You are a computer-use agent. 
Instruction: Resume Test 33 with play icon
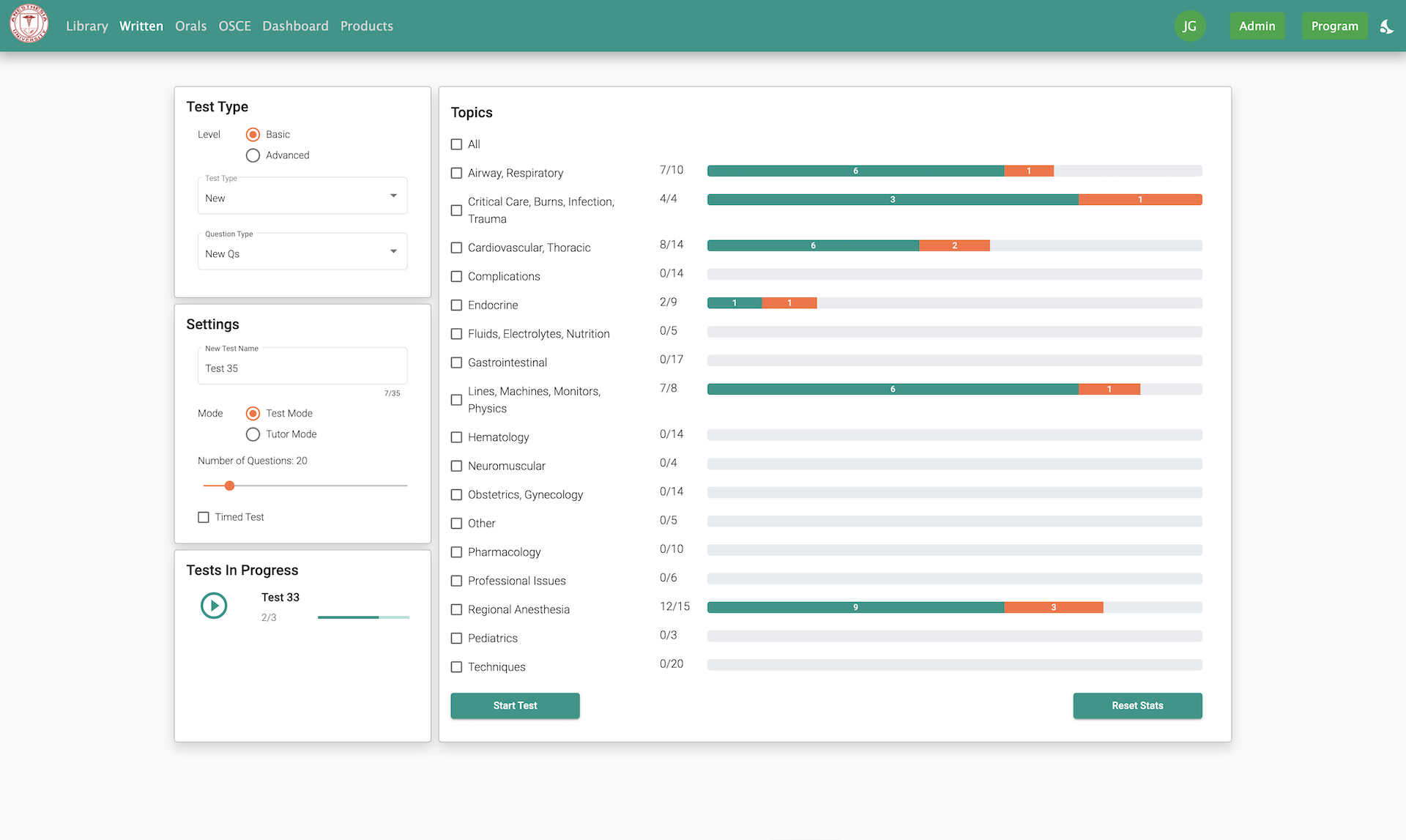point(214,606)
